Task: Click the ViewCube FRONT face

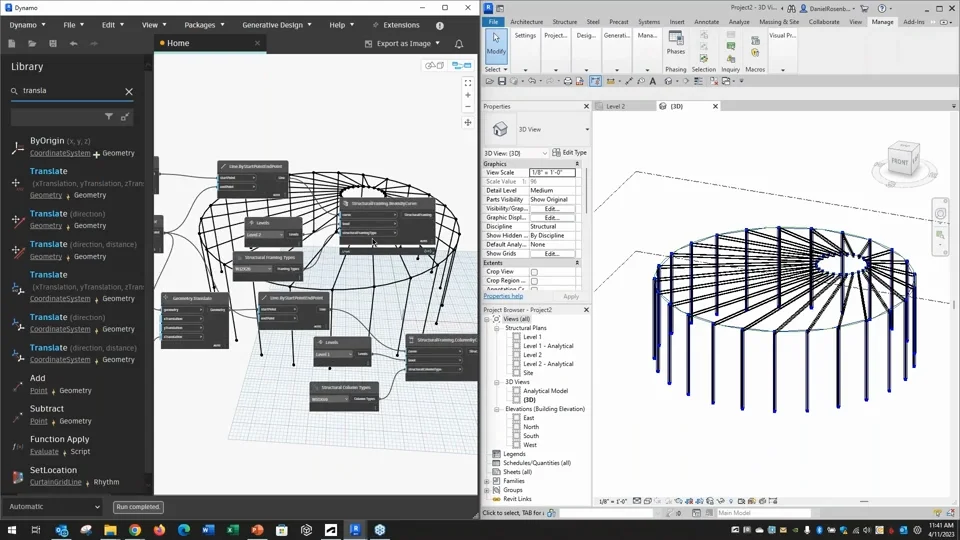Action: point(901,161)
